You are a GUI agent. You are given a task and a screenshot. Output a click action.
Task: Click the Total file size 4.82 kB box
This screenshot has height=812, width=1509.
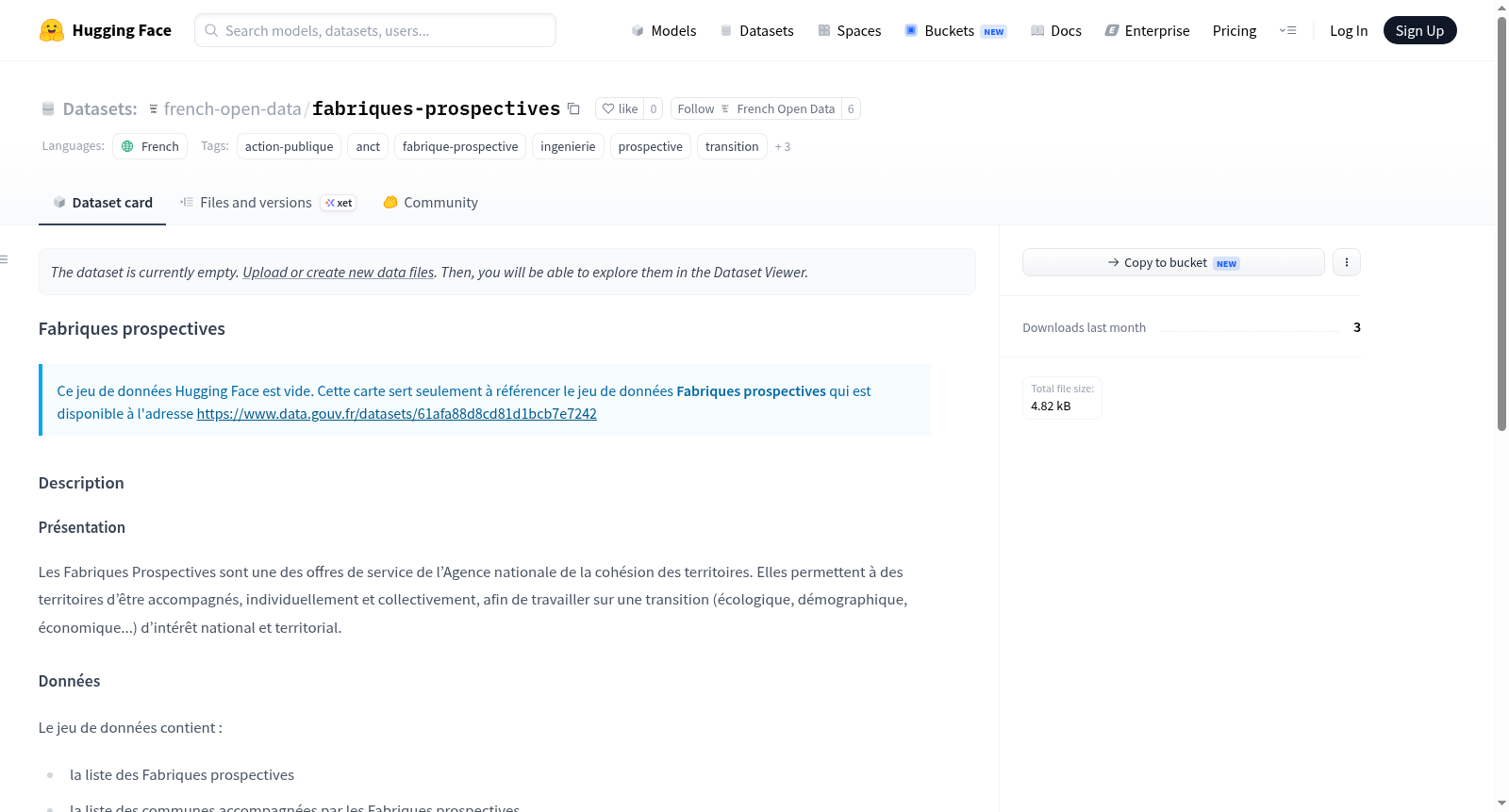pyautogui.click(x=1063, y=398)
